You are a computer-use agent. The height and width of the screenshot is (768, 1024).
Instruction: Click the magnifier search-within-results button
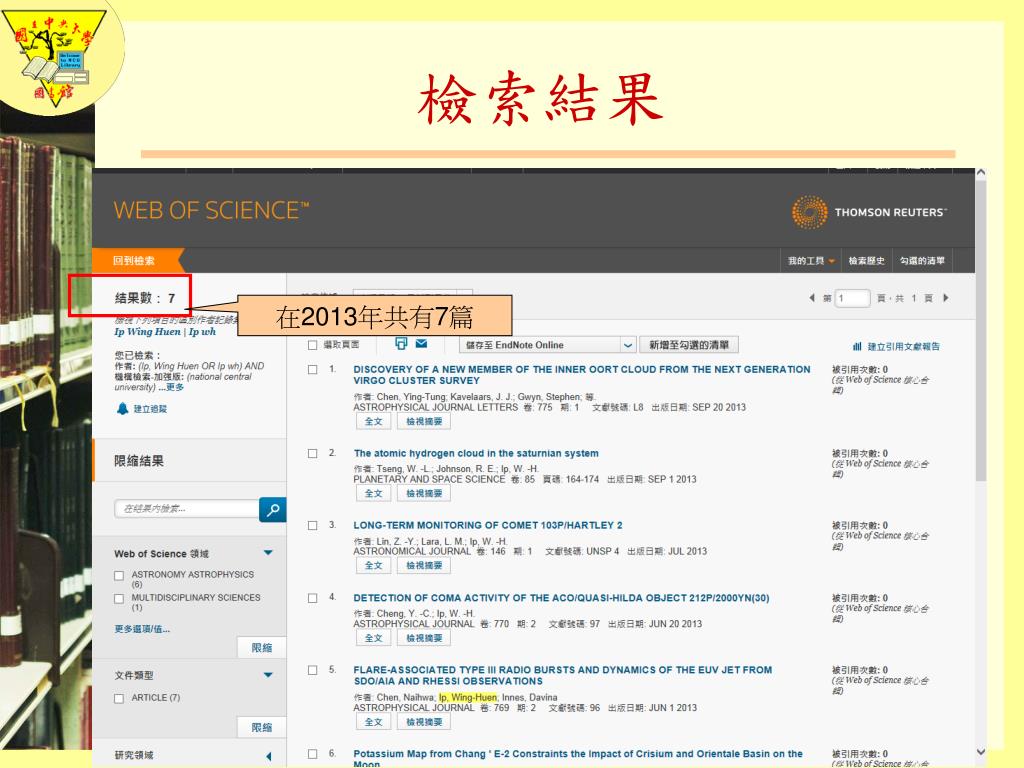click(272, 509)
